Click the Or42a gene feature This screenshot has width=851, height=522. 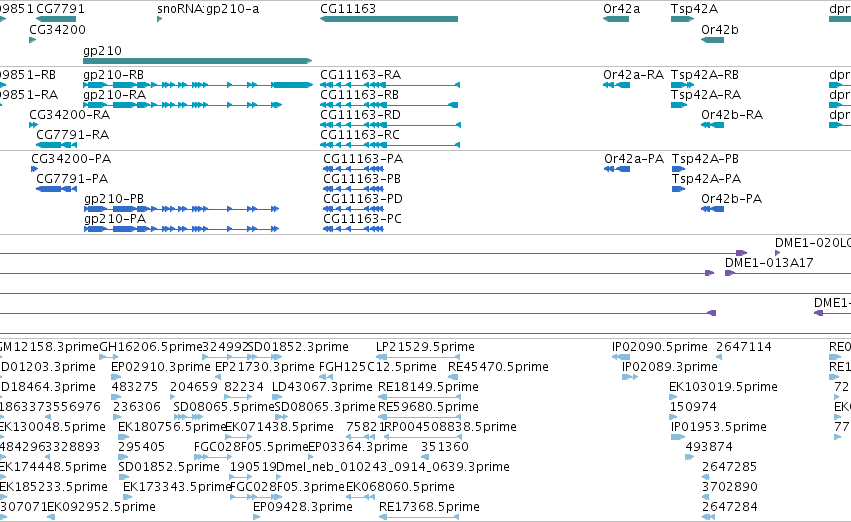tap(615, 19)
